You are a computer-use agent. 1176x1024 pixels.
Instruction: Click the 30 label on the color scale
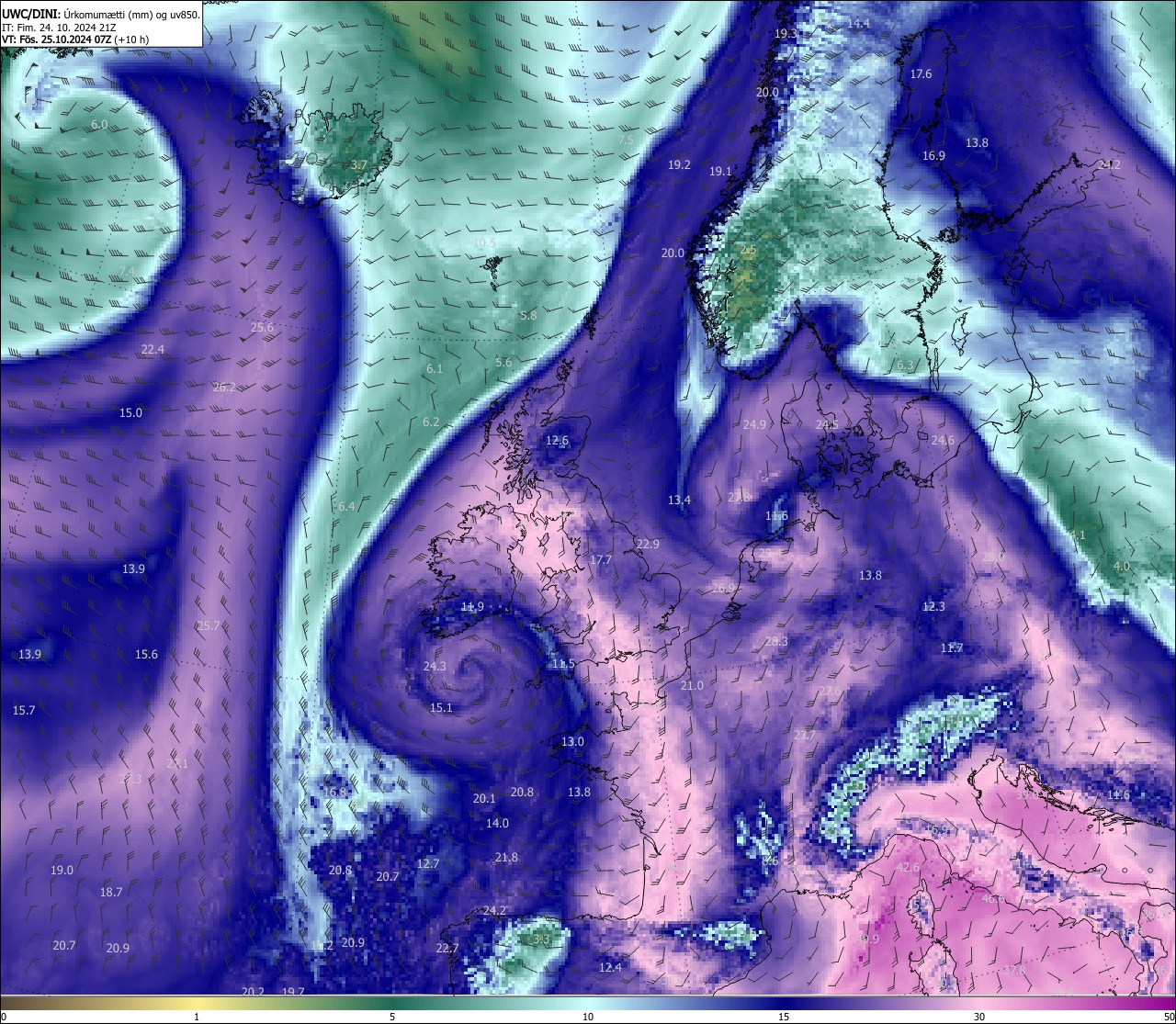[x=979, y=1017]
